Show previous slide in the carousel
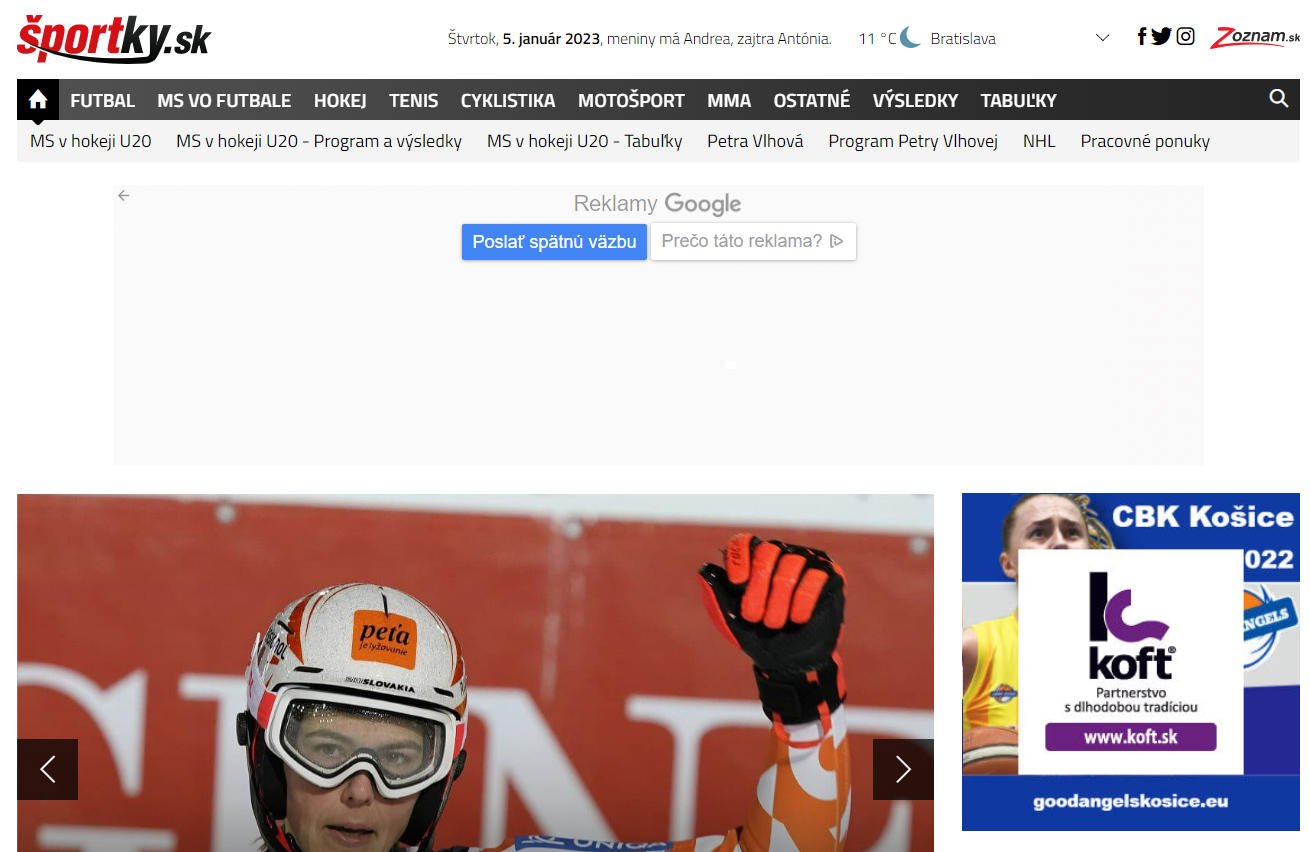 (x=47, y=769)
